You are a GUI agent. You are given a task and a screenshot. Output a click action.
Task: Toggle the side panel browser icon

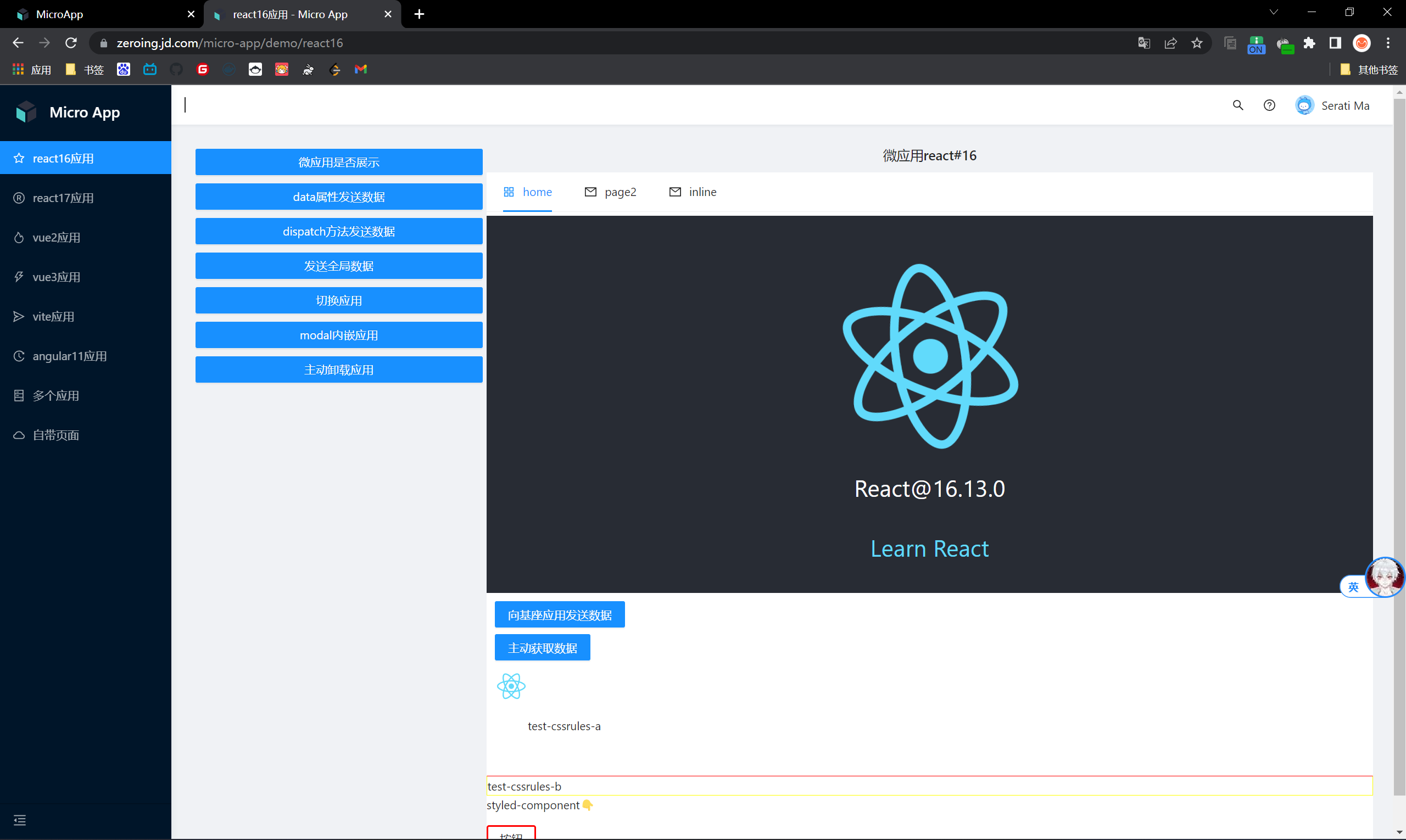click(x=1335, y=43)
